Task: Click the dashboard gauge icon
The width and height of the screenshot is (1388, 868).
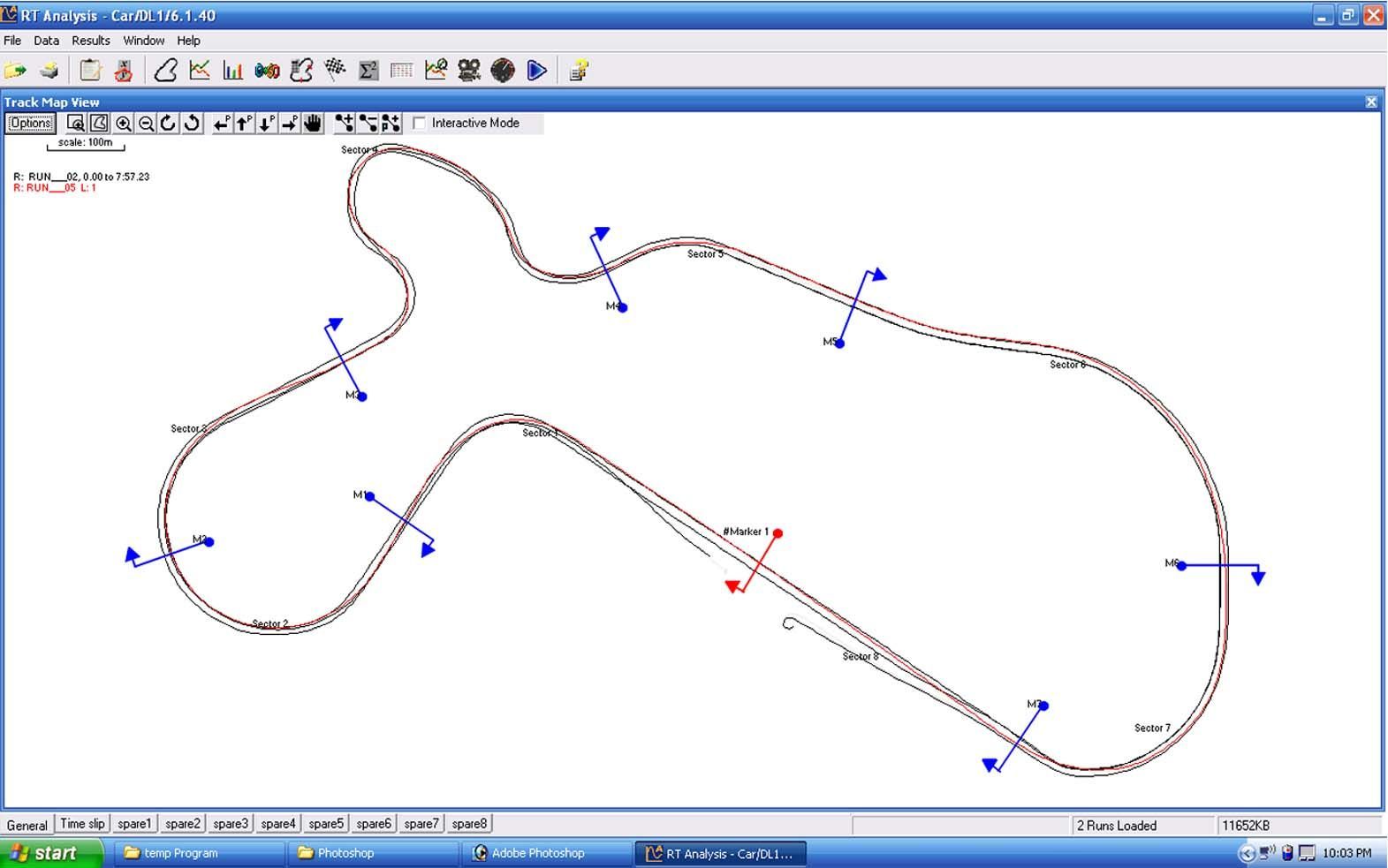Action: coord(503,71)
